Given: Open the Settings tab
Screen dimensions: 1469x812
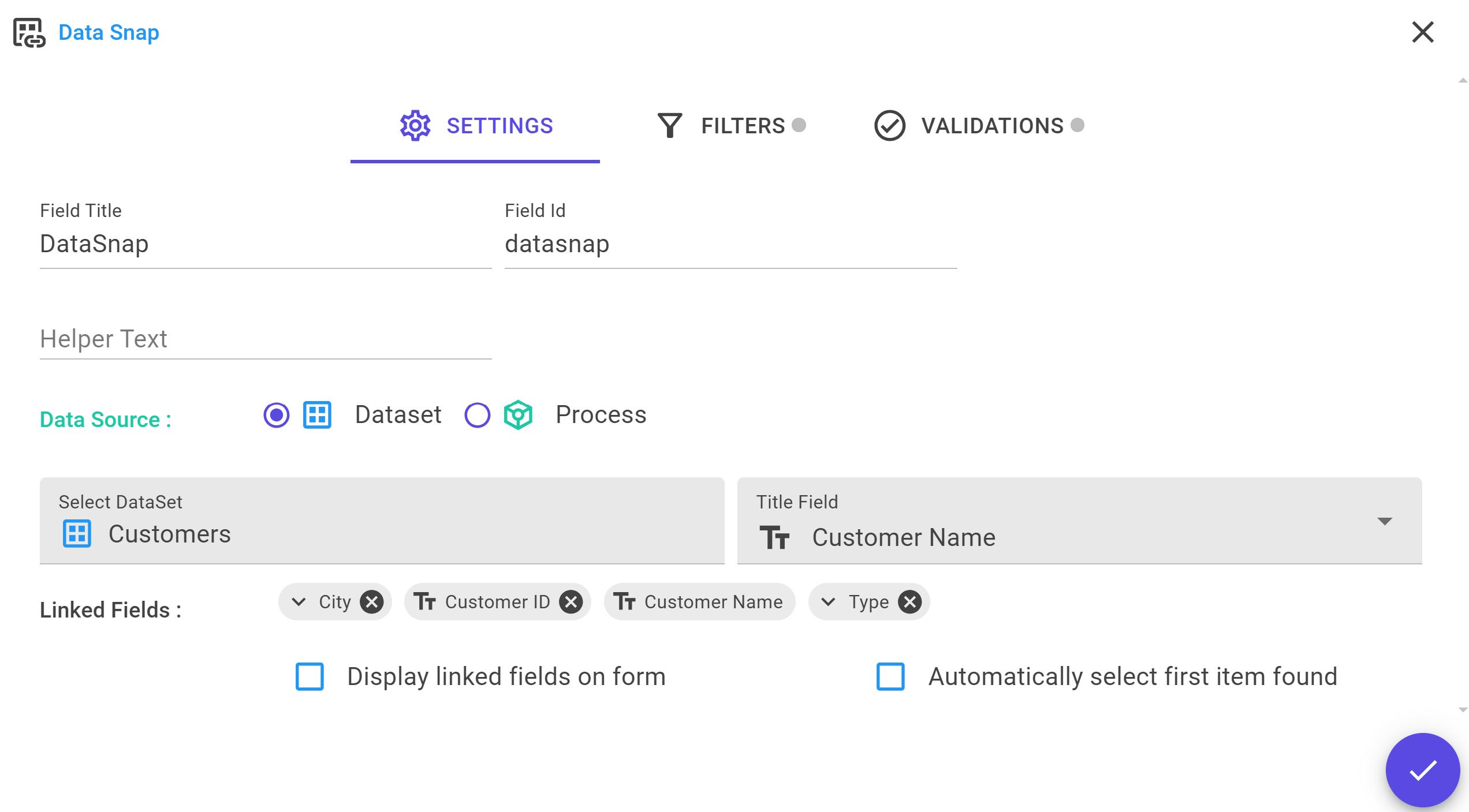Looking at the screenshot, I should pos(475,127).
